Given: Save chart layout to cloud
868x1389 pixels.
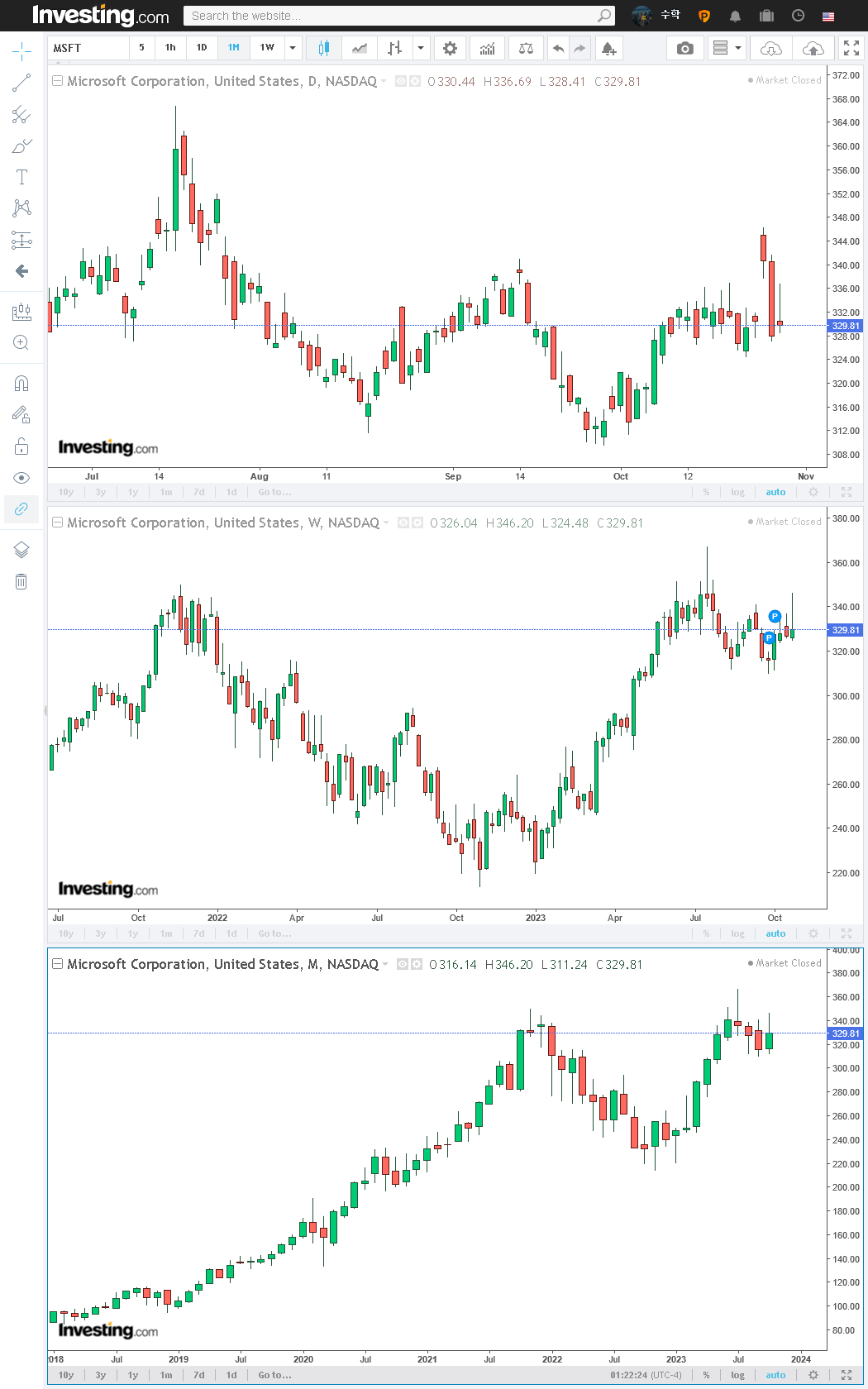Looking at the screenshot, I should coord(813,48).
